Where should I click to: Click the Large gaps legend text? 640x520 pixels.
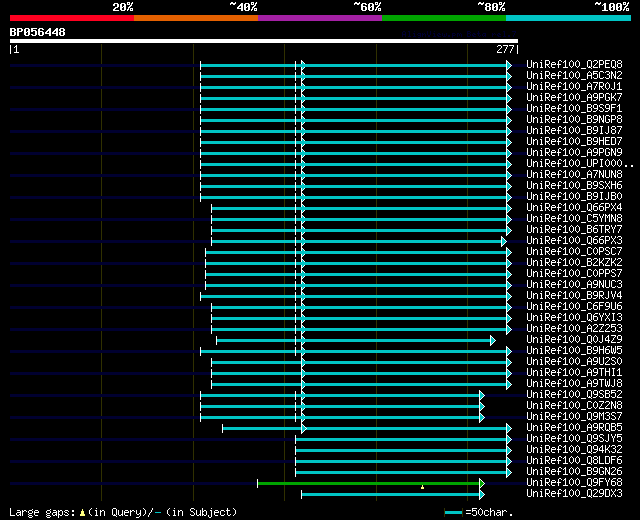(x=123, y=512)
